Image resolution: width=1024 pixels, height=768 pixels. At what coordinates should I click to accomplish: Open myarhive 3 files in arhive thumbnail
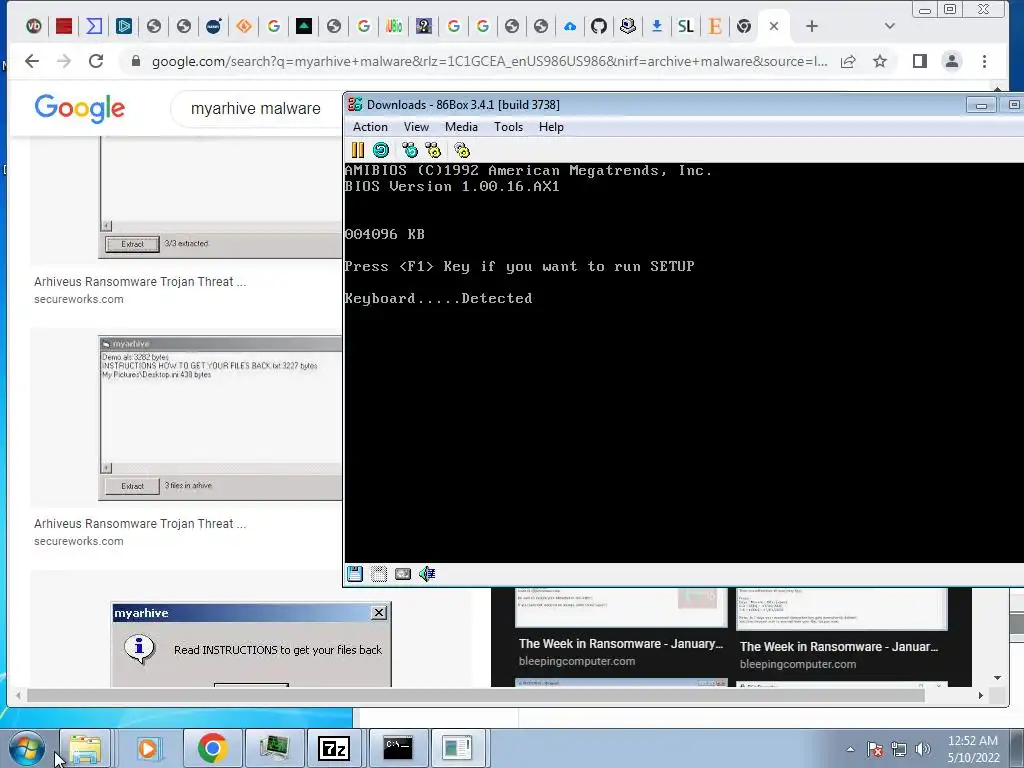pyautogui.click(x=220, y=418)
